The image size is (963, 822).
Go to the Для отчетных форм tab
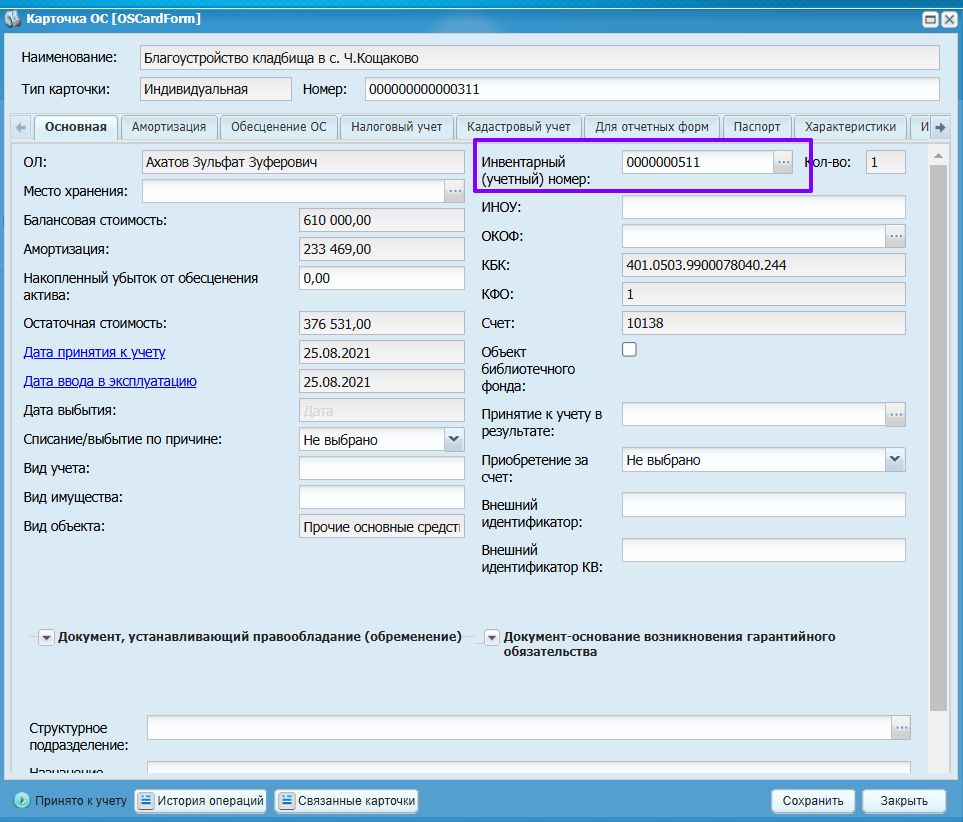point(652,127)
